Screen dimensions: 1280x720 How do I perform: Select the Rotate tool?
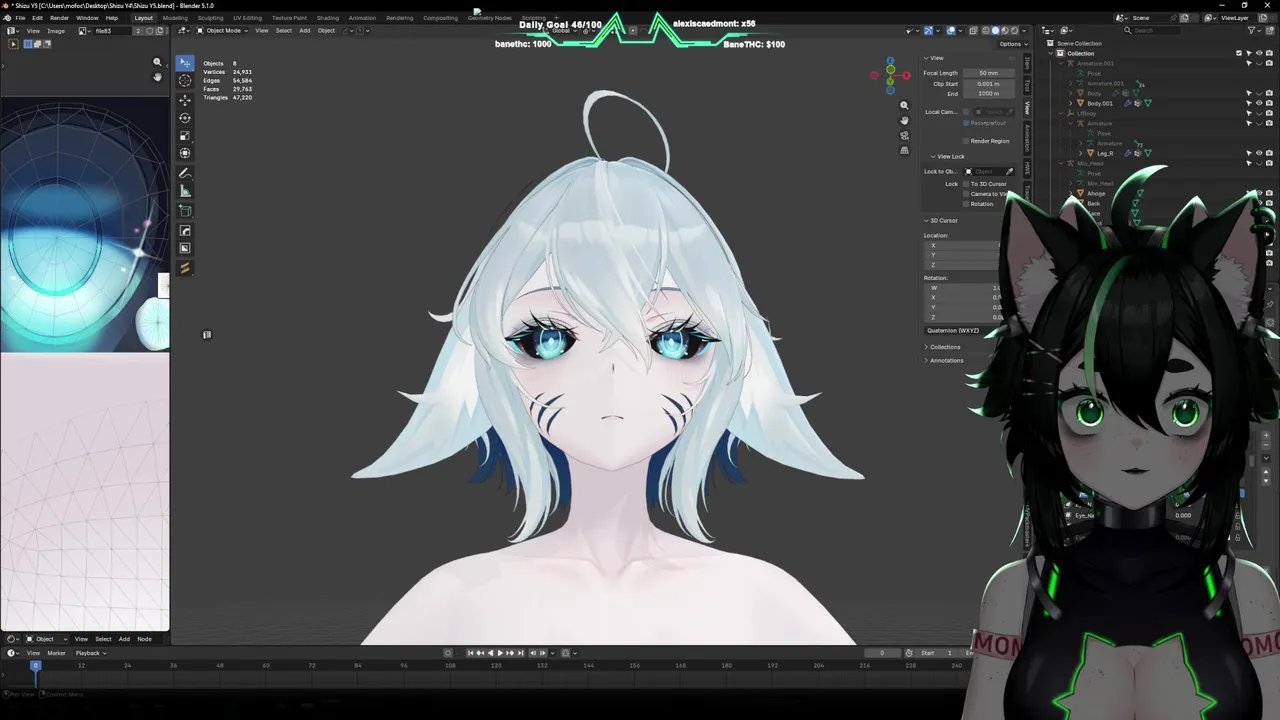pyautogui.click(x=185, y=118)
